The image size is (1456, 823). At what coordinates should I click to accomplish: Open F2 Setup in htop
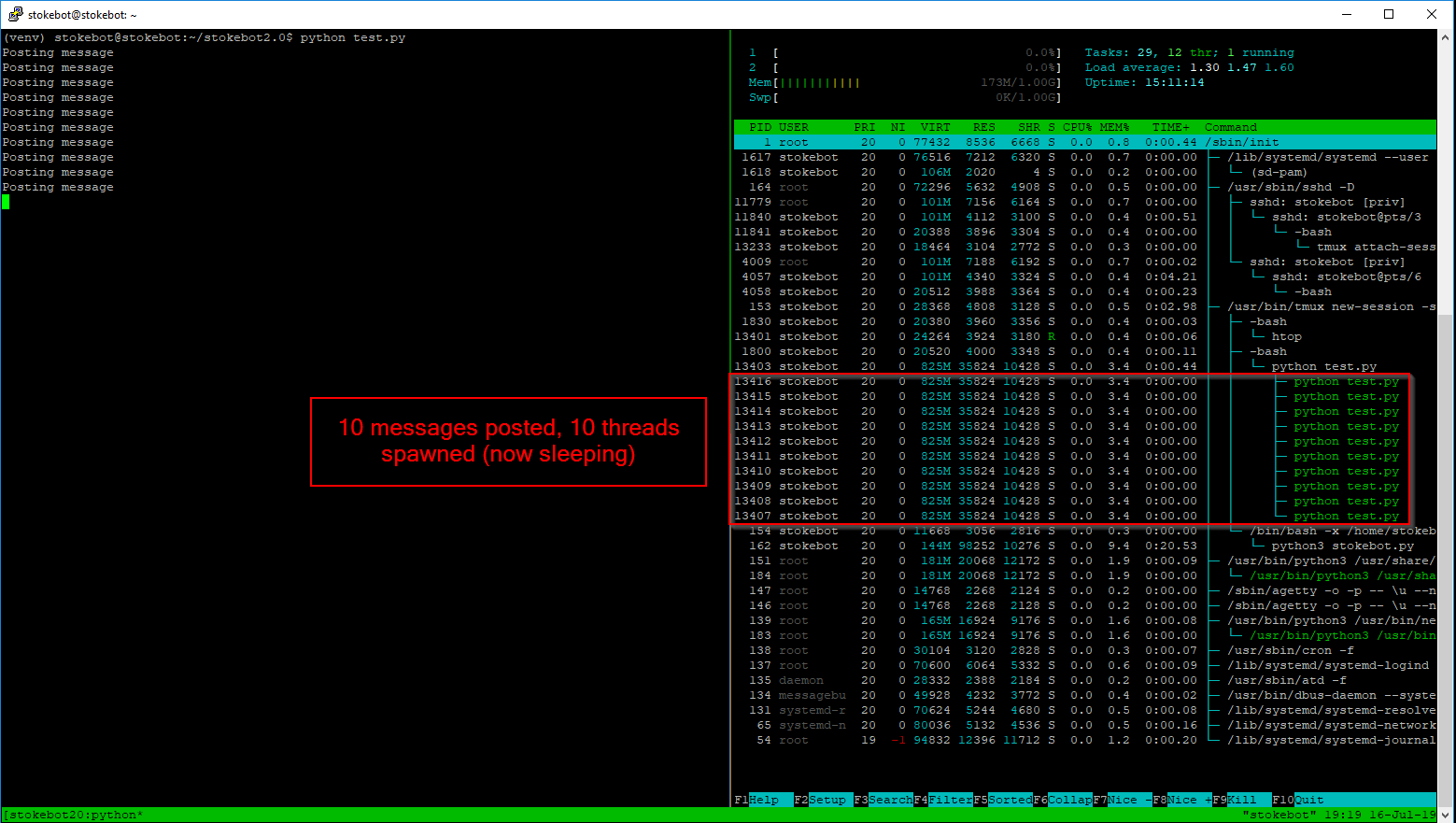click(822, 800)
